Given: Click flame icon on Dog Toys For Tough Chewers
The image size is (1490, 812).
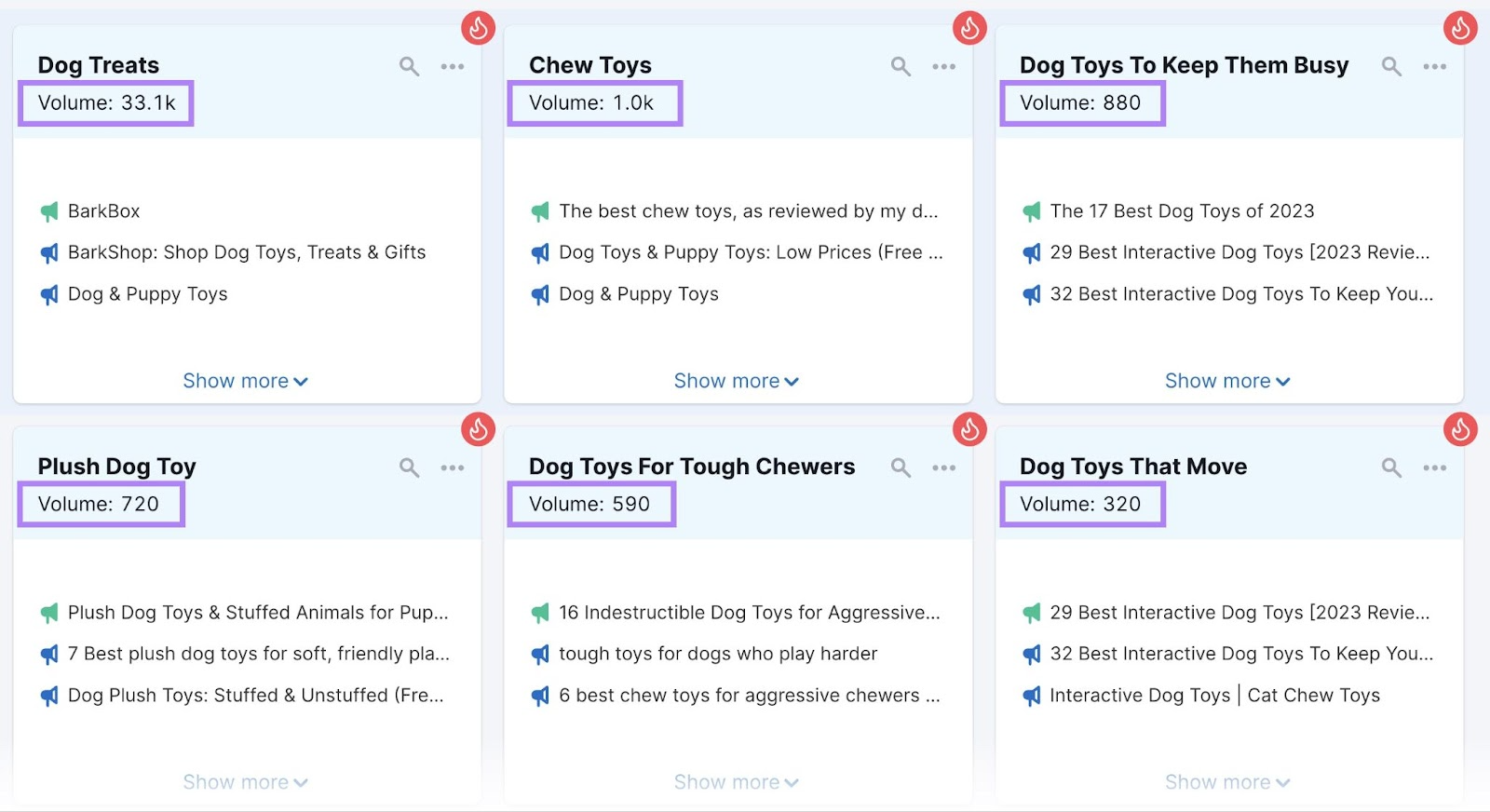Looking at the screenshot, I should [x=969, y=429].
